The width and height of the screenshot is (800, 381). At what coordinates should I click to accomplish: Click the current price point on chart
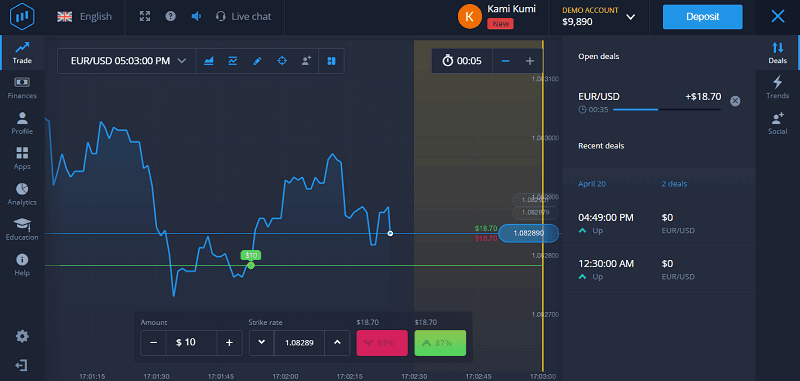pos(390,233)
